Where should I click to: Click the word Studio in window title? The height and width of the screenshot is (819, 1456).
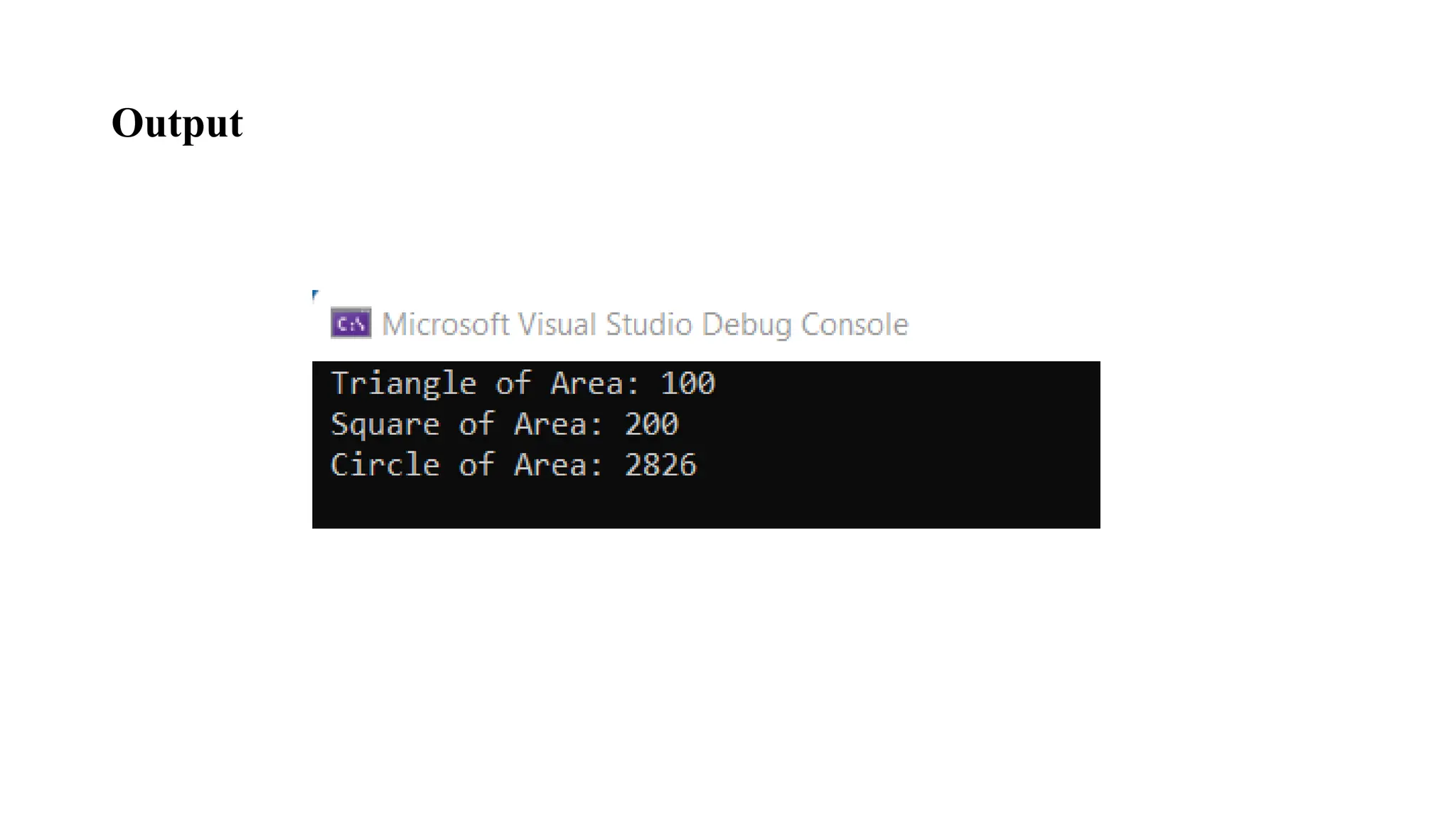click(x=648, y=325)
